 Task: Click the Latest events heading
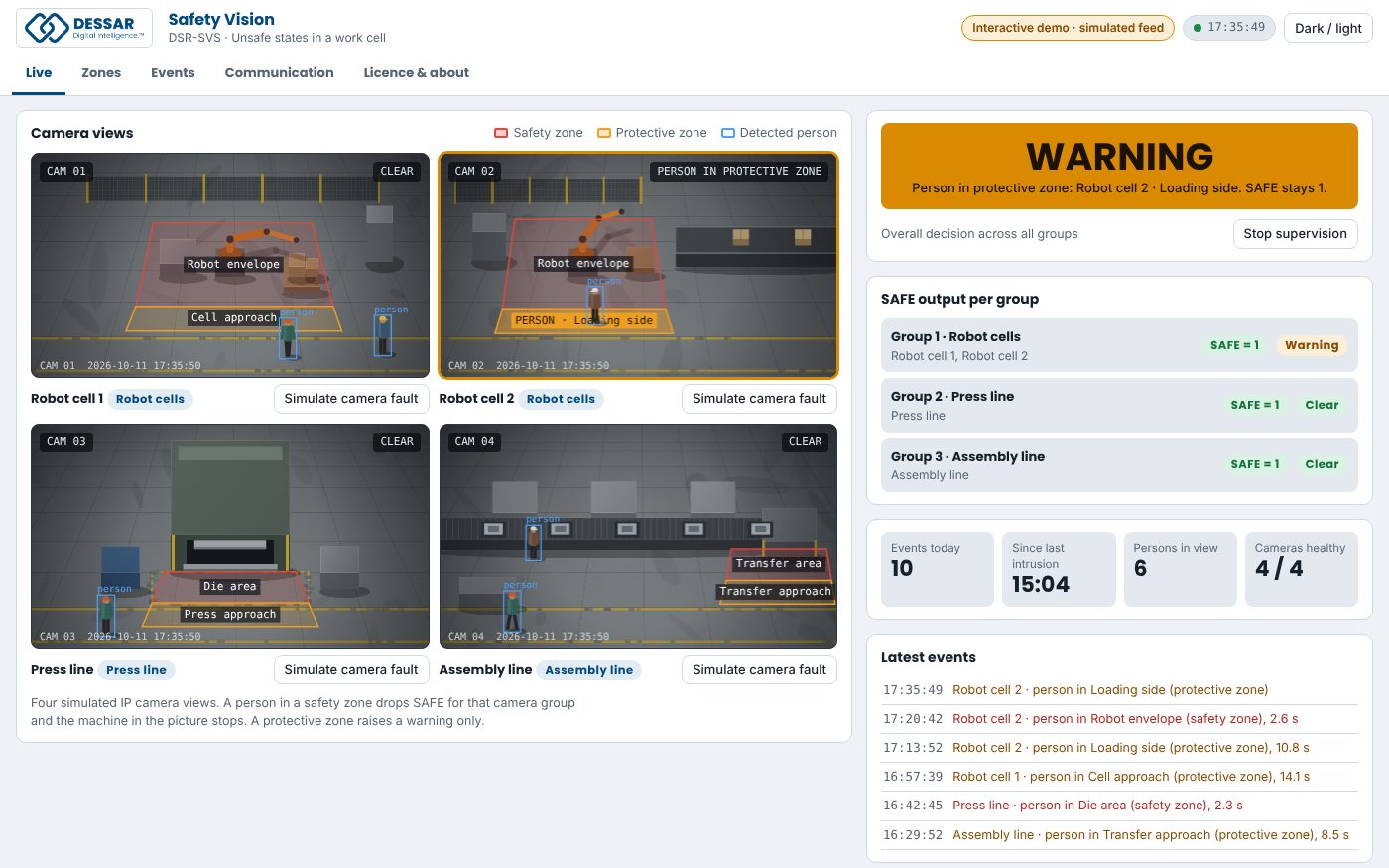pyautogui.click(x=929, y=657)
